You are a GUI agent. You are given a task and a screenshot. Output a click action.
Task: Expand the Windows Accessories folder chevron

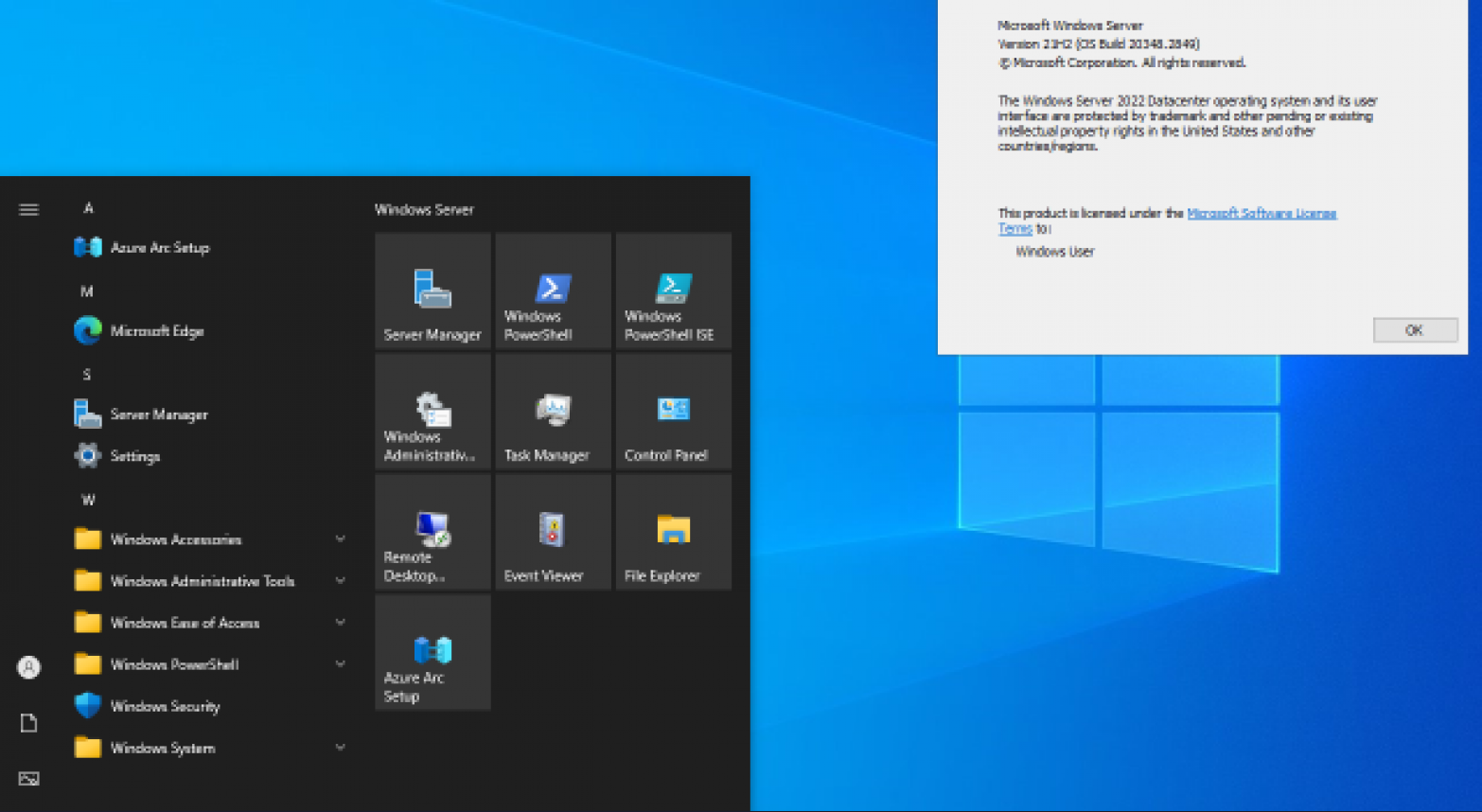coord(340,539)
